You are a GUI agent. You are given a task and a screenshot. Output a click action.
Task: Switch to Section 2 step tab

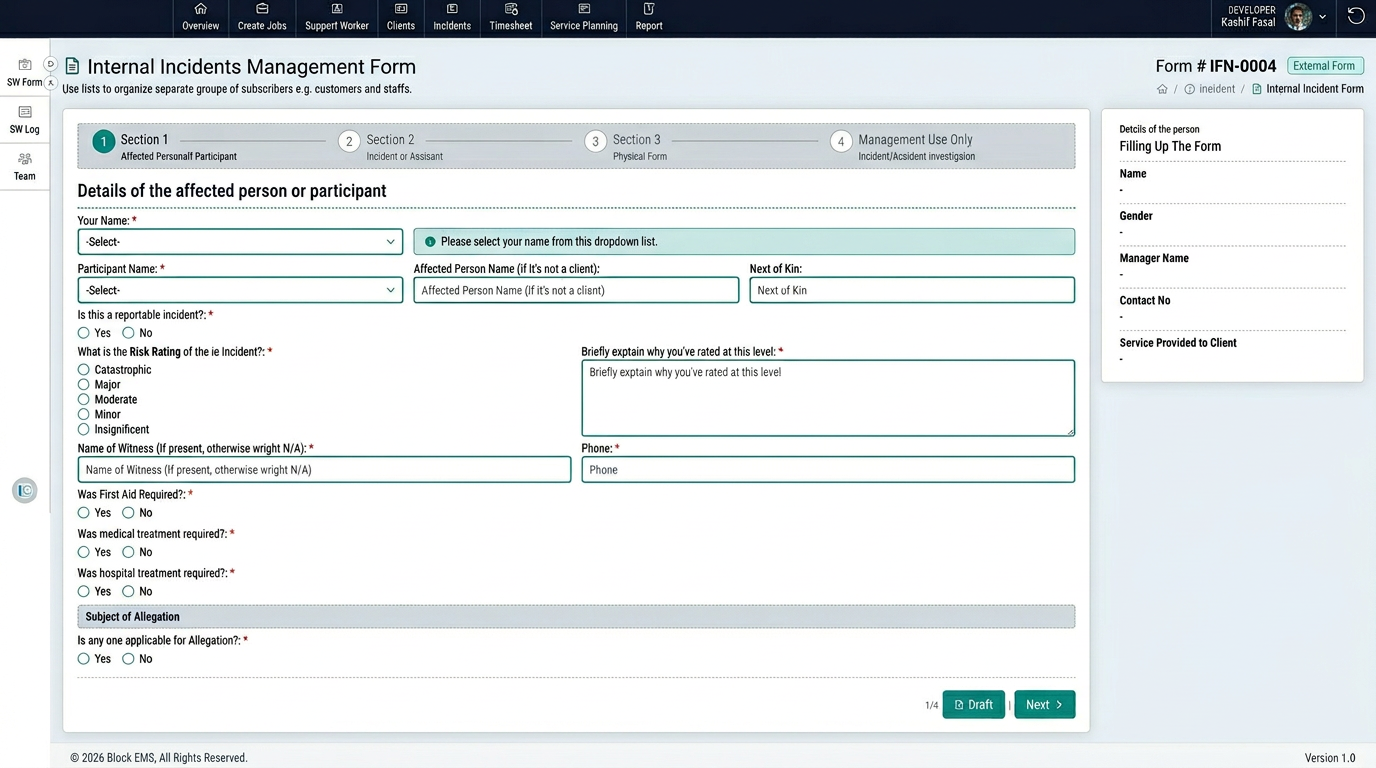coord(349,142)
